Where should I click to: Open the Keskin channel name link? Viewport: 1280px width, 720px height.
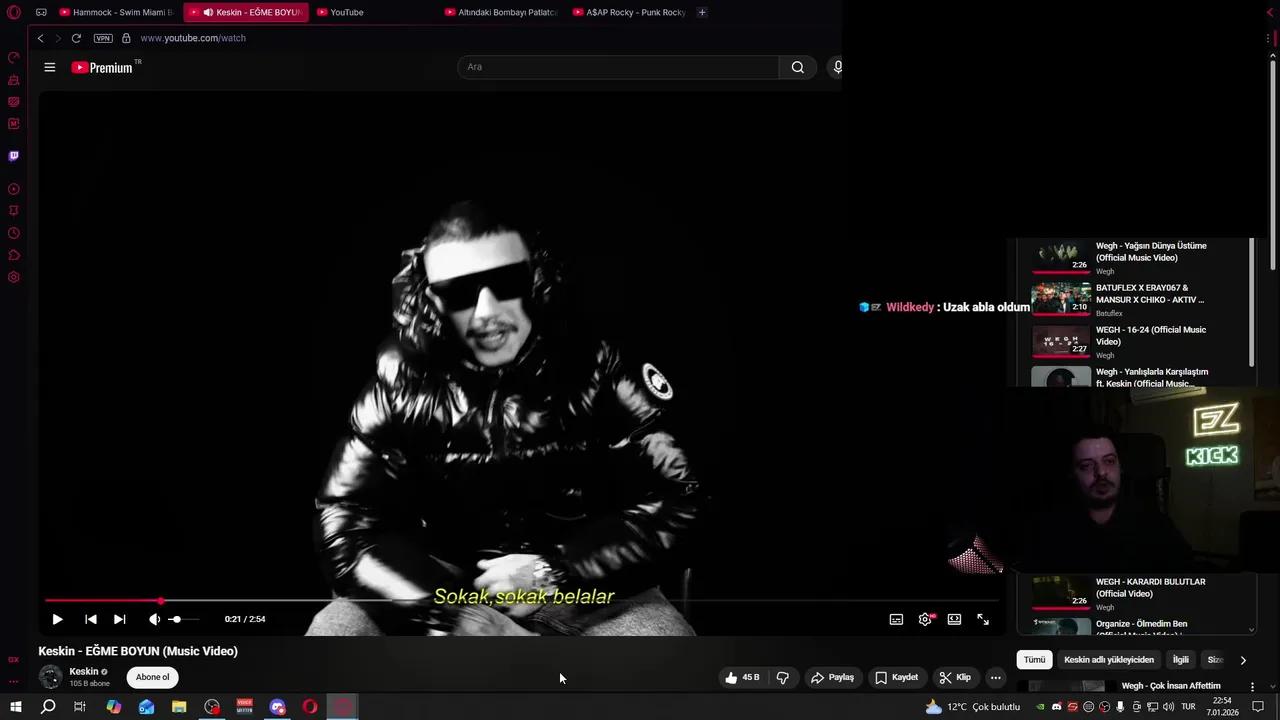point(83,672)
